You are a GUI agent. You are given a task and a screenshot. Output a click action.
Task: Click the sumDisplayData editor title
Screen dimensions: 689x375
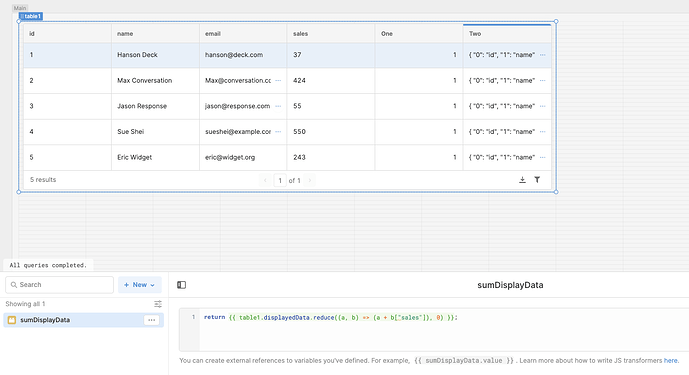coord(510,285)
